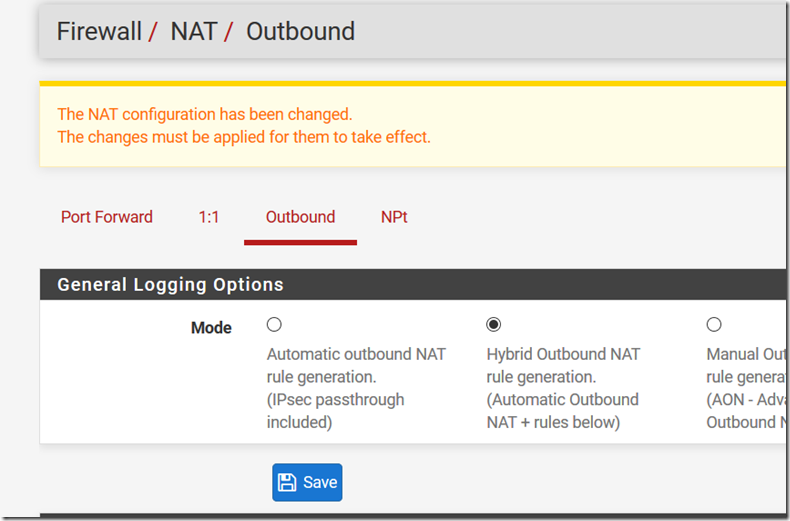Click the General Logging Options header
This screenshot has height=521, width=790.
pyautogui.click(x=170, y=285)
